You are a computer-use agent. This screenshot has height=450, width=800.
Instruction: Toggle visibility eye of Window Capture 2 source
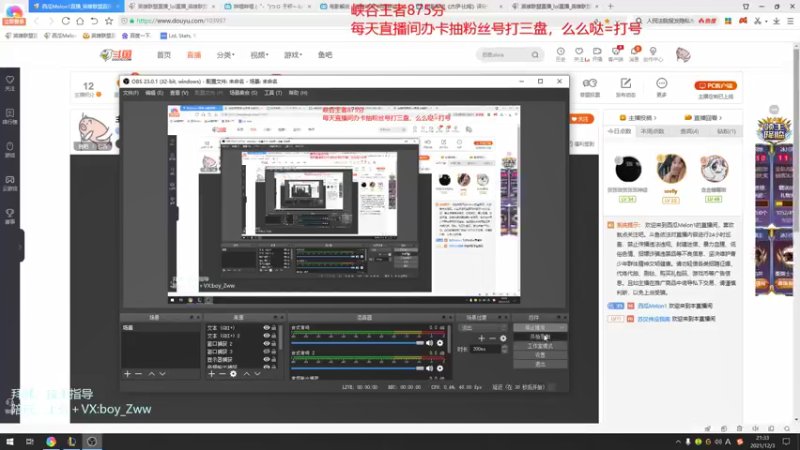click(266, 343)
